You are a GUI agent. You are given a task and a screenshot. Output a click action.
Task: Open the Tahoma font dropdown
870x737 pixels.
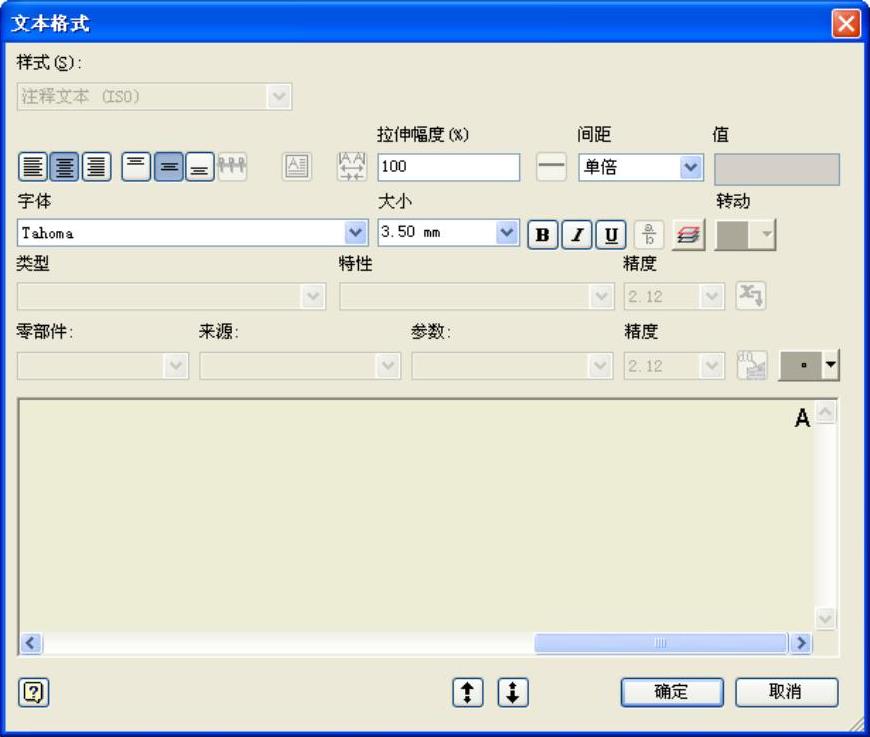point(355,233)
